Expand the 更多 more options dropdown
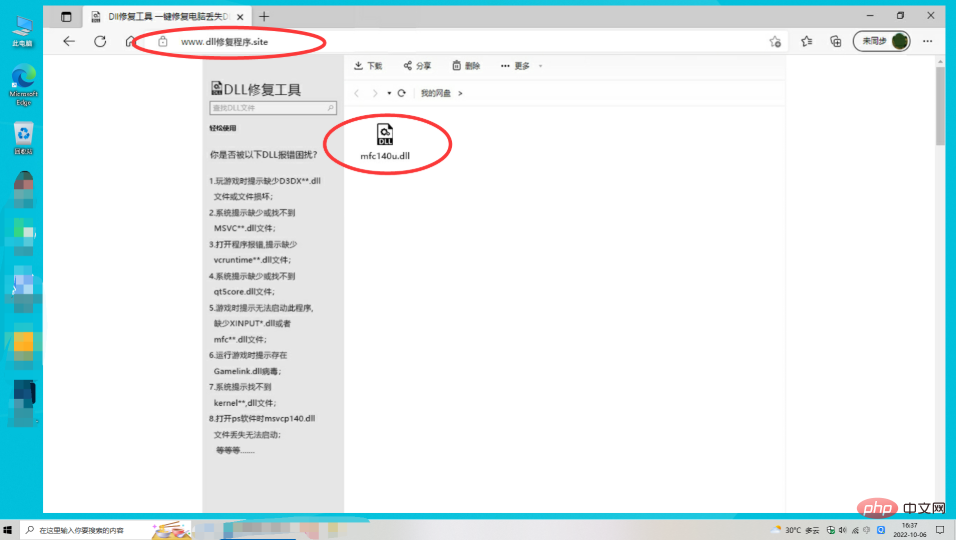This screenshot has height=541, width=956. click(522, 66)
